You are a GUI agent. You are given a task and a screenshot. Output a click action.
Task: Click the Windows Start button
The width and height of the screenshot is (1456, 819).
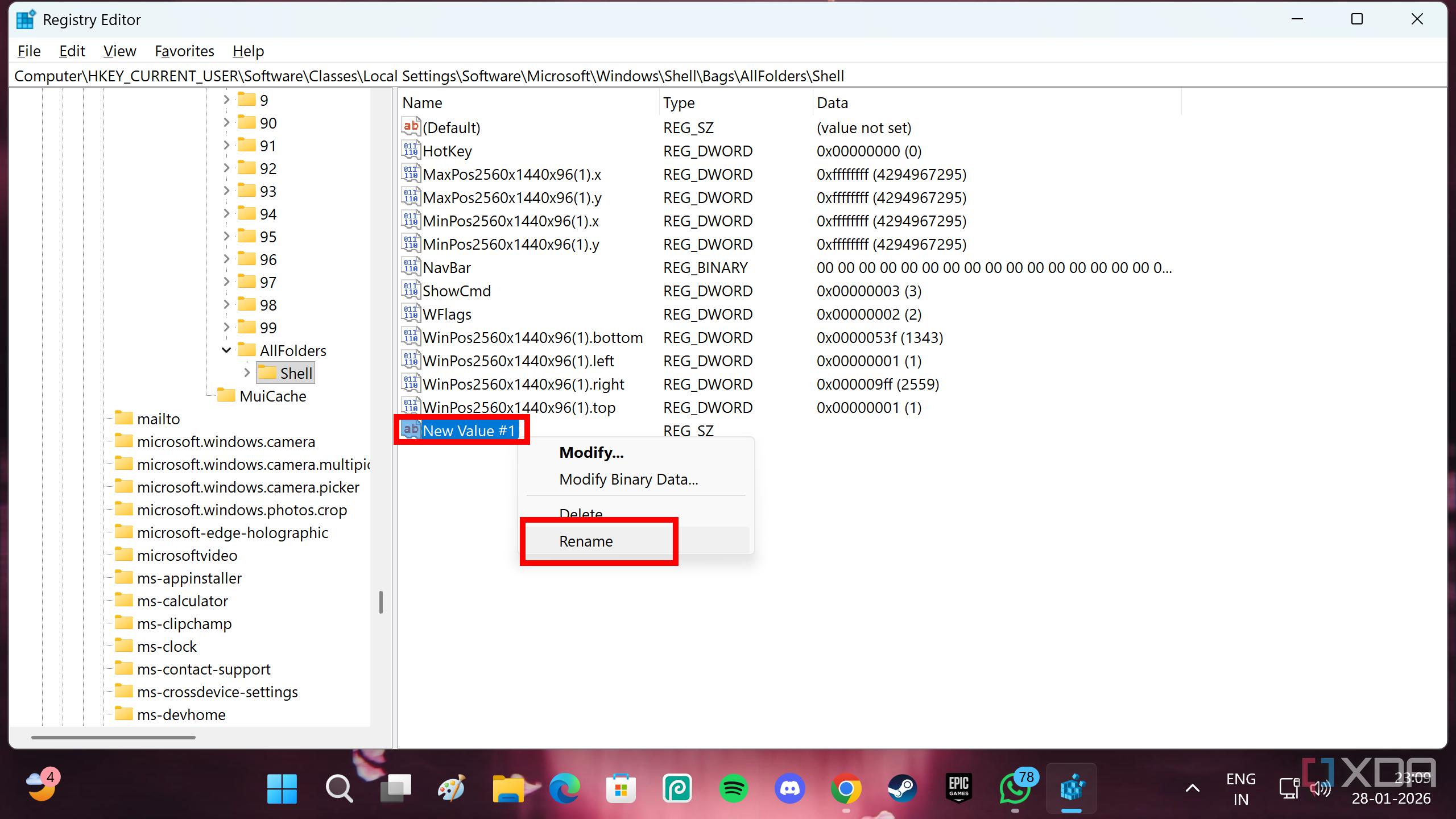pos(282,788)
